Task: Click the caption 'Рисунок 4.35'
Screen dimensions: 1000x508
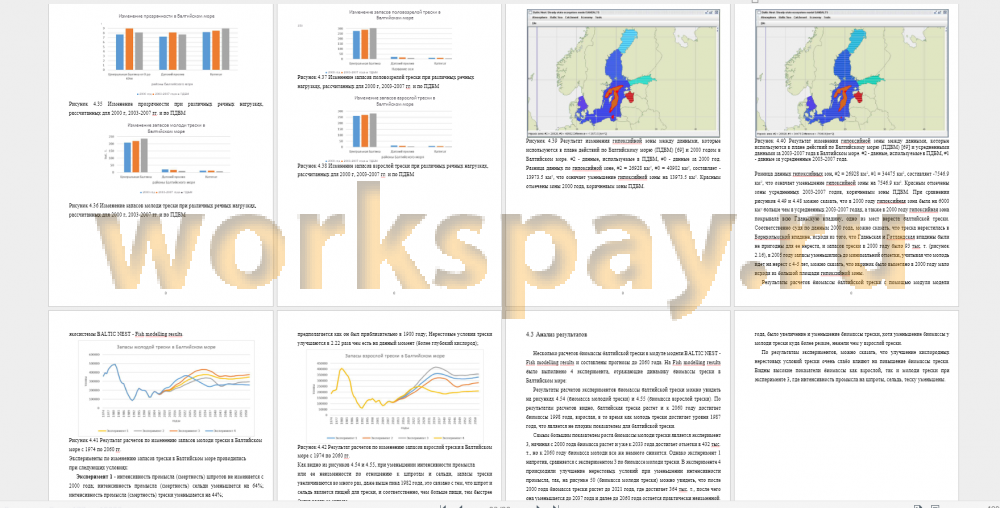Action: (87, 103)
